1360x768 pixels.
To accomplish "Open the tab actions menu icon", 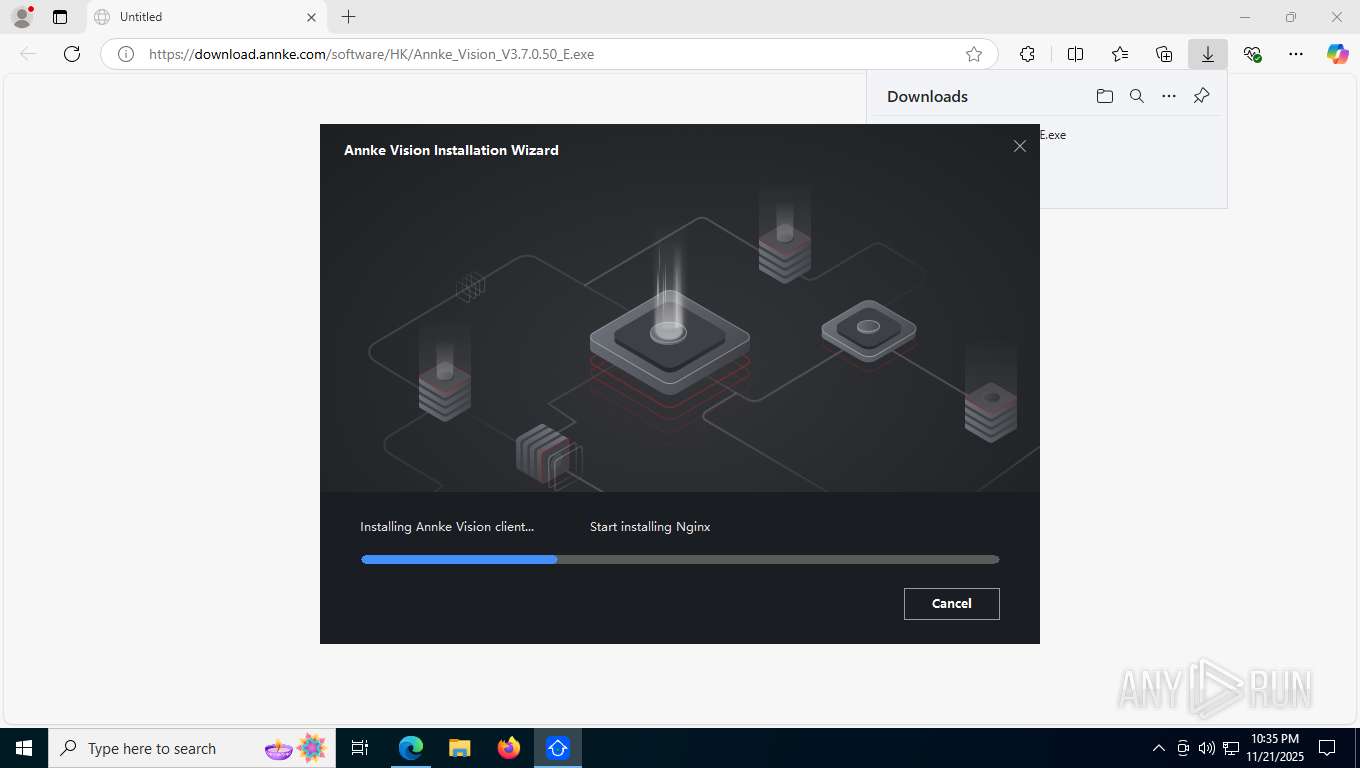I will [x=60, y=17].
